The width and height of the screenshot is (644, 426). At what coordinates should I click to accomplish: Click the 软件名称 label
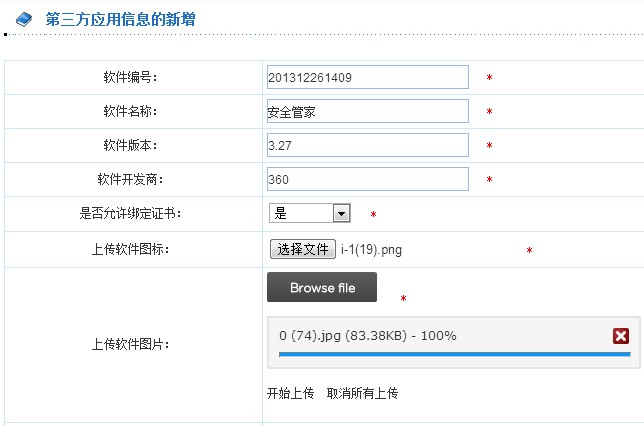click(x=130, y=111)
